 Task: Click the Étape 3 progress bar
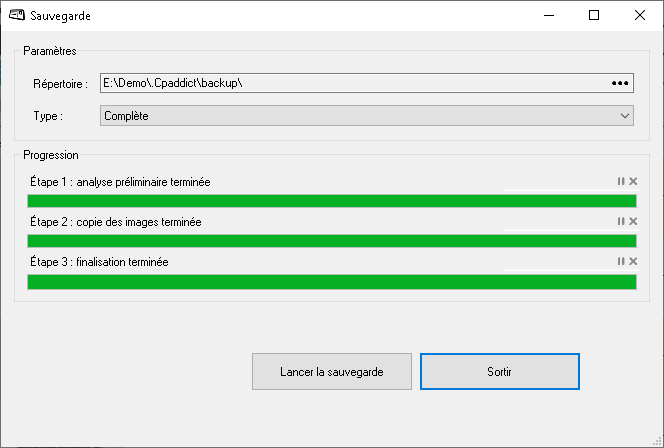[x=331, y=281]
